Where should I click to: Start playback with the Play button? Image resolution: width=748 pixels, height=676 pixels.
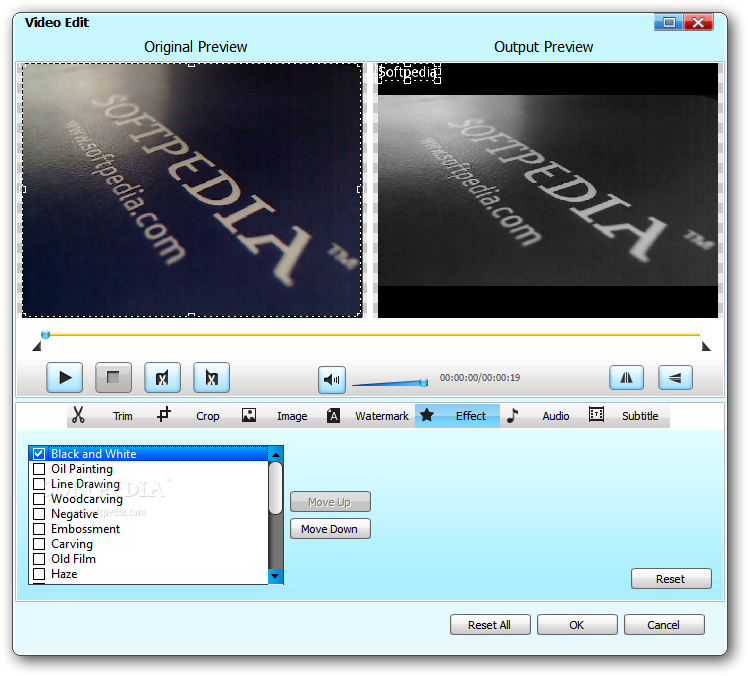(x=64, y=377)
